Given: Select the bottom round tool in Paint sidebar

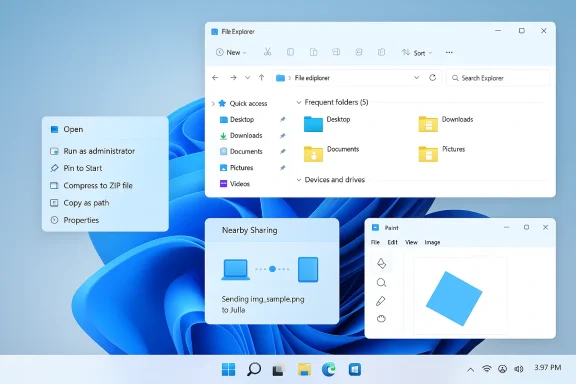Looking at the screenshot, I should click(381, 319).
